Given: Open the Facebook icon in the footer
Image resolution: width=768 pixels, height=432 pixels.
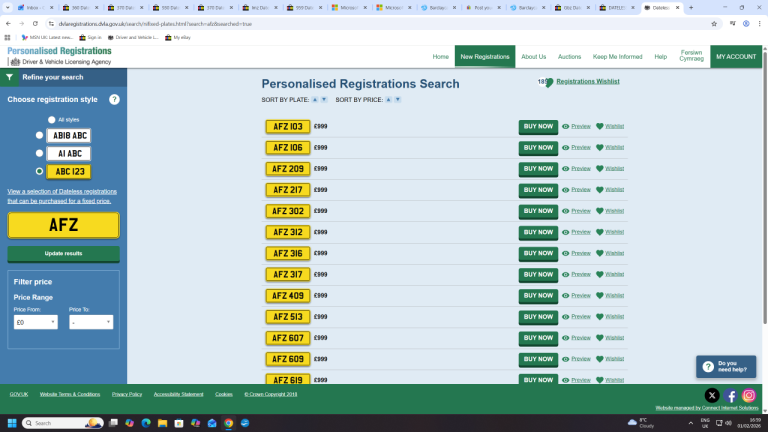Looking at the screenshot, I should click(x=730, y=395).
